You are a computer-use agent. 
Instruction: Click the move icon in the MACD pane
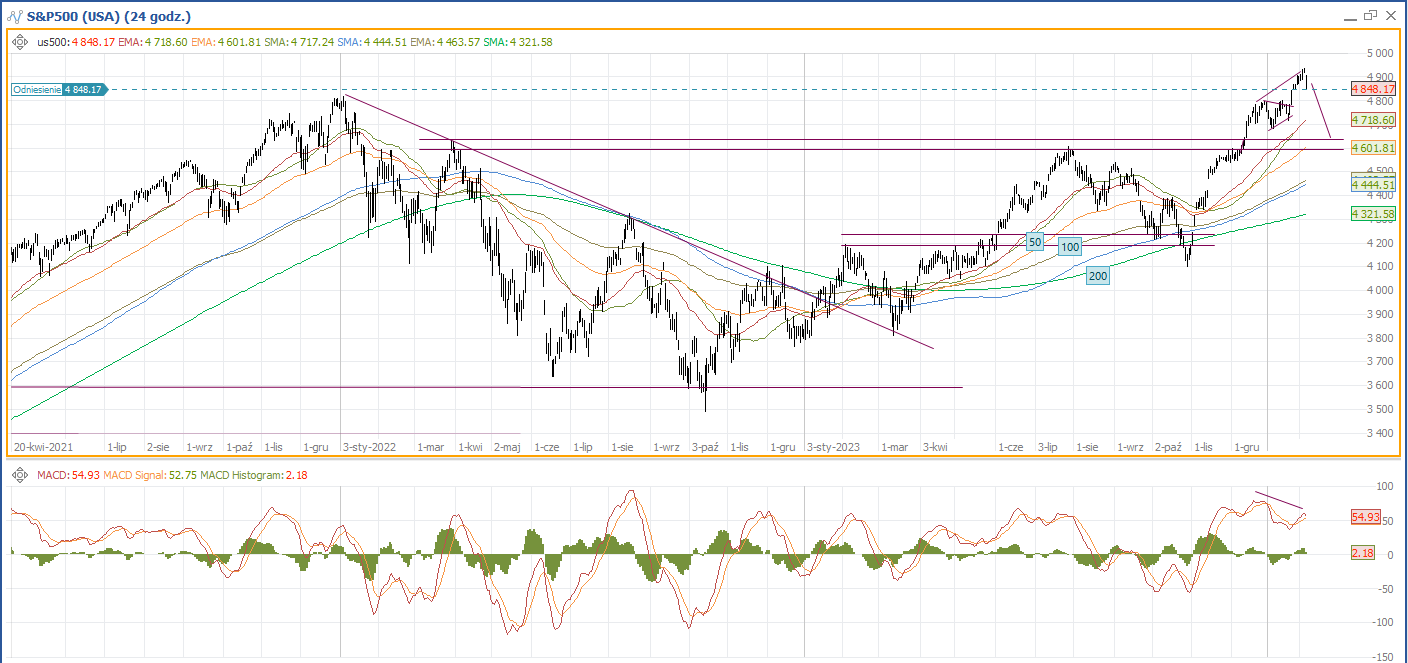(x=20, y=475)
